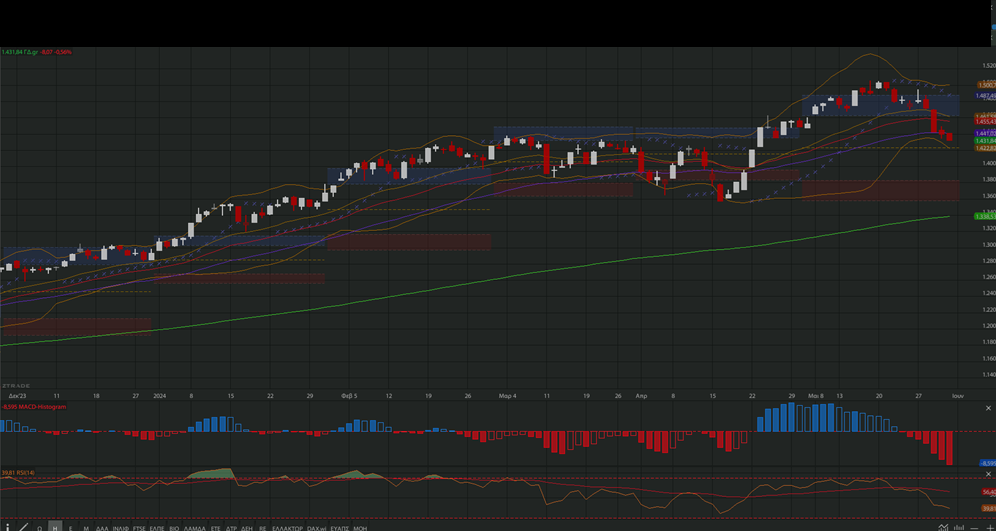The width and height of the screenshot is (996, 531).
Task: Click the 1.338,53 green price tag
Action: pos(985,216)
